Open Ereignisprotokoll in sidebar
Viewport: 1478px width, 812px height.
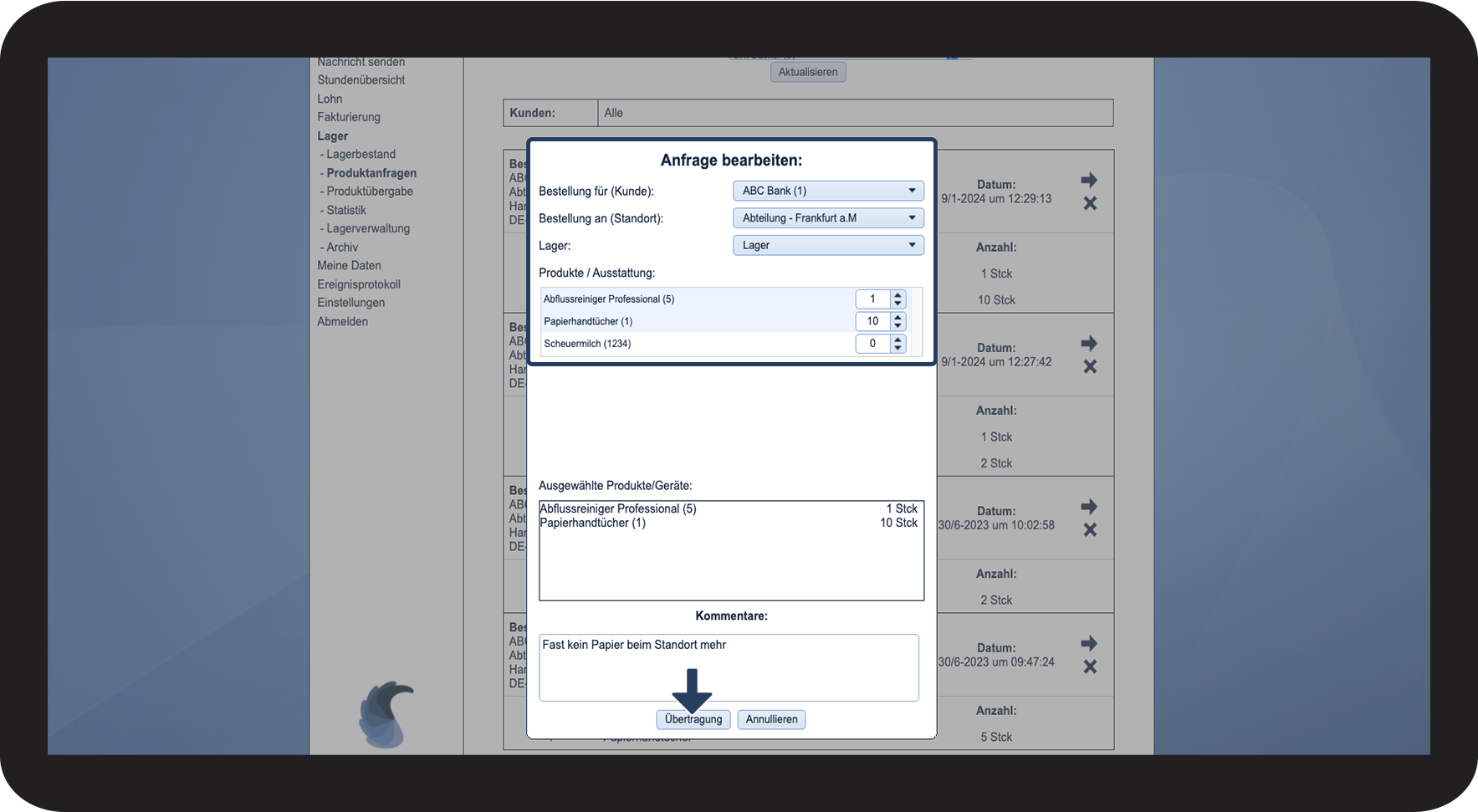(x=359, y=284)
